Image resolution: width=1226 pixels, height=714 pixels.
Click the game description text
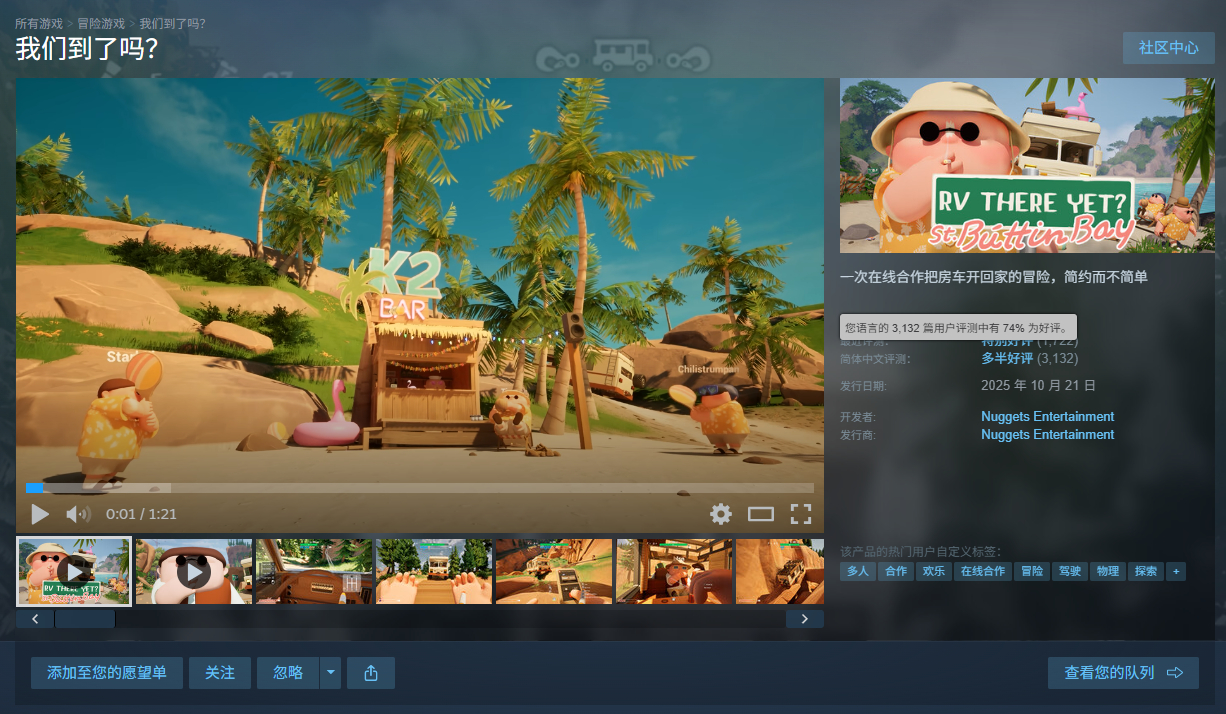click(x=994, y=277)
